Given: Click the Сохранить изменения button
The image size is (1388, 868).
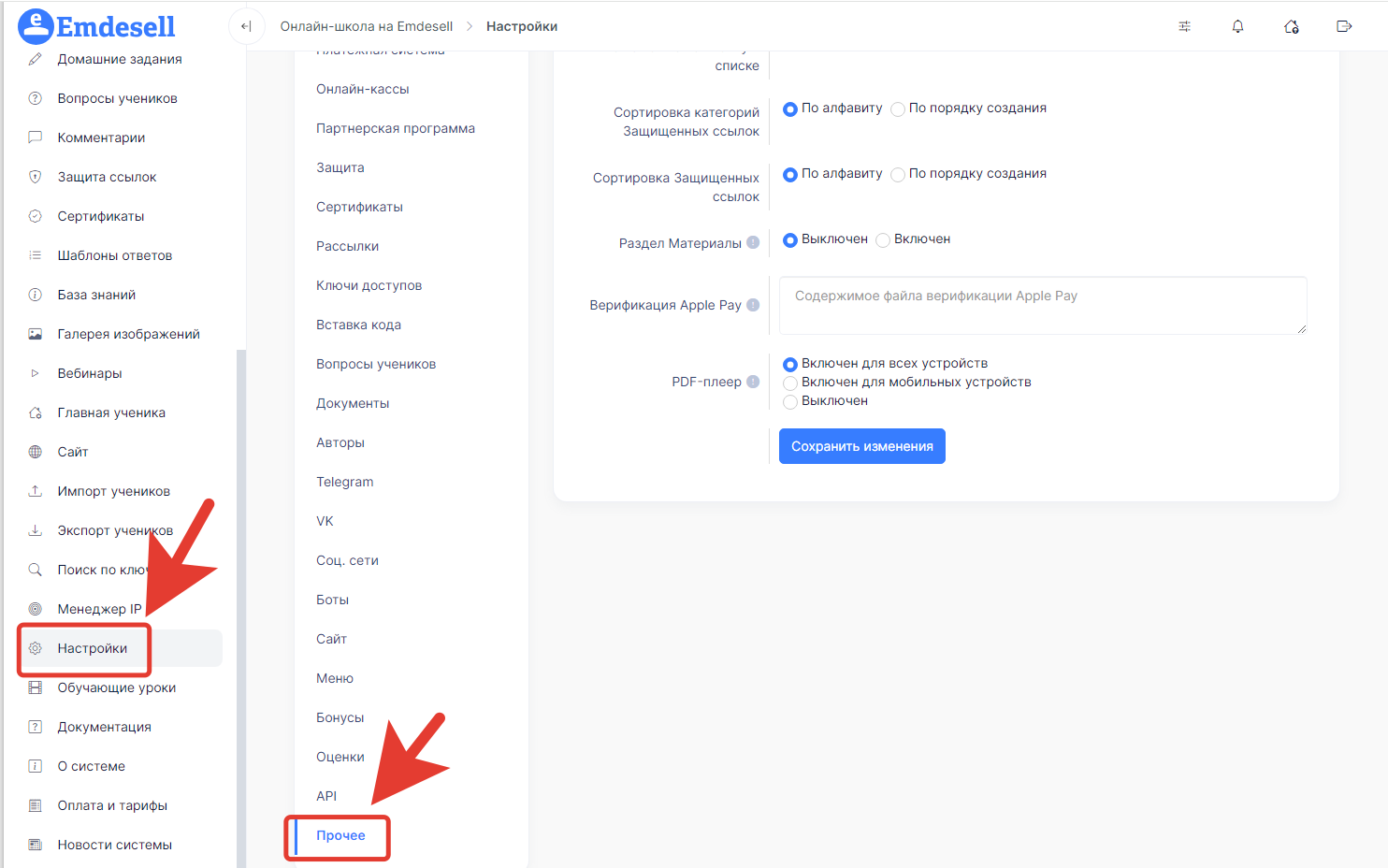Looking at the screenshot, I should 861,446.
